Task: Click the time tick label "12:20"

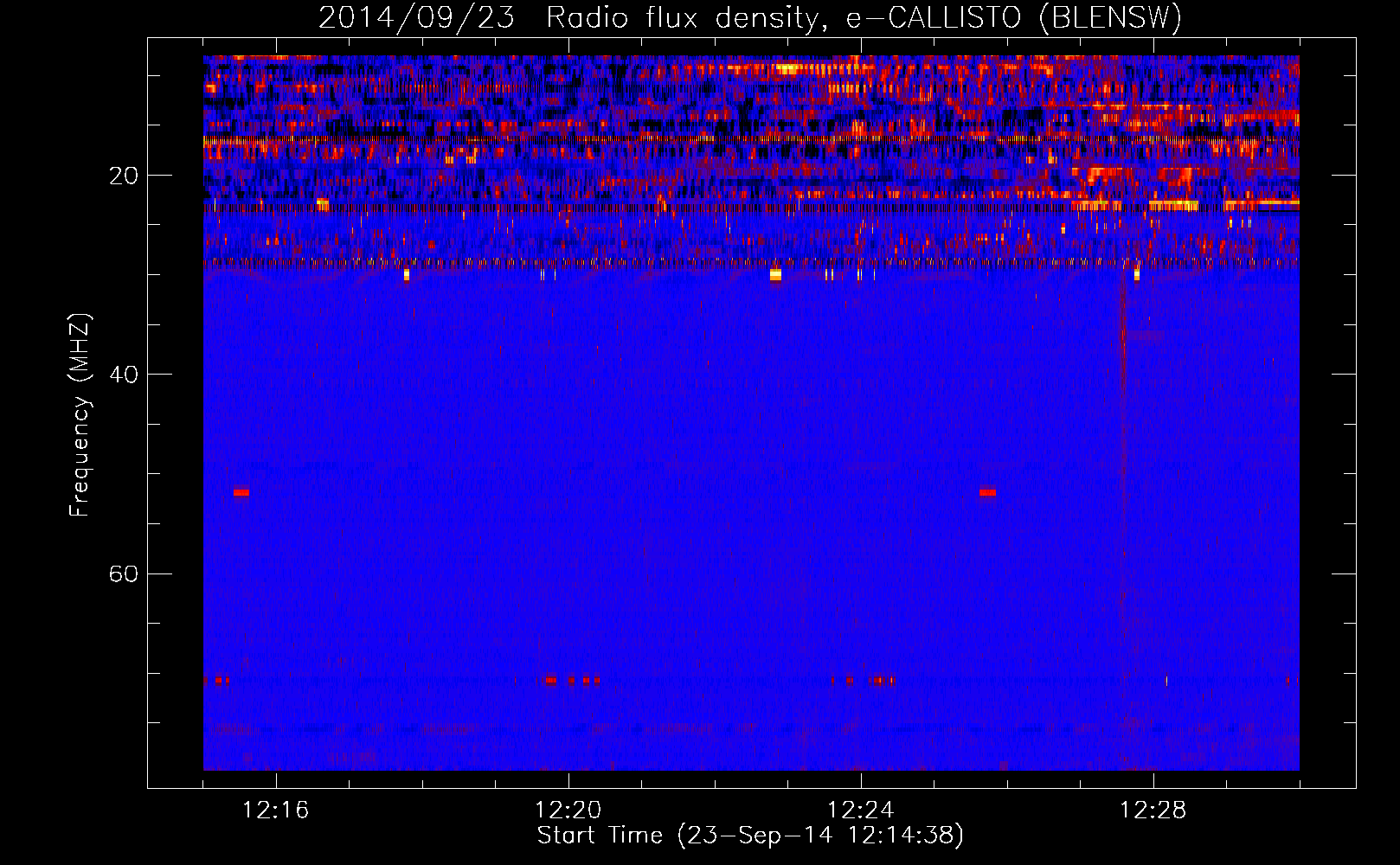Action: pos(568,811)
